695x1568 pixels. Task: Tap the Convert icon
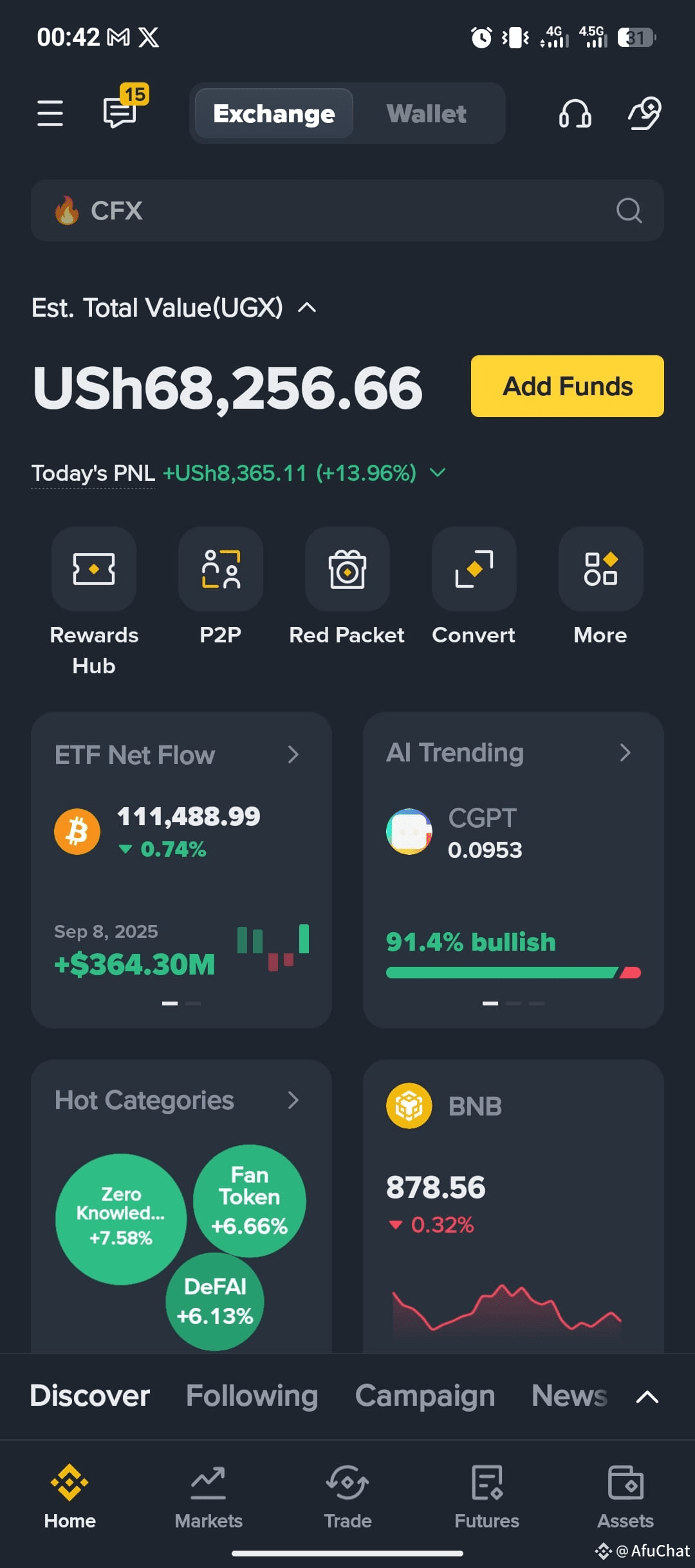click(x=474, y=569)
